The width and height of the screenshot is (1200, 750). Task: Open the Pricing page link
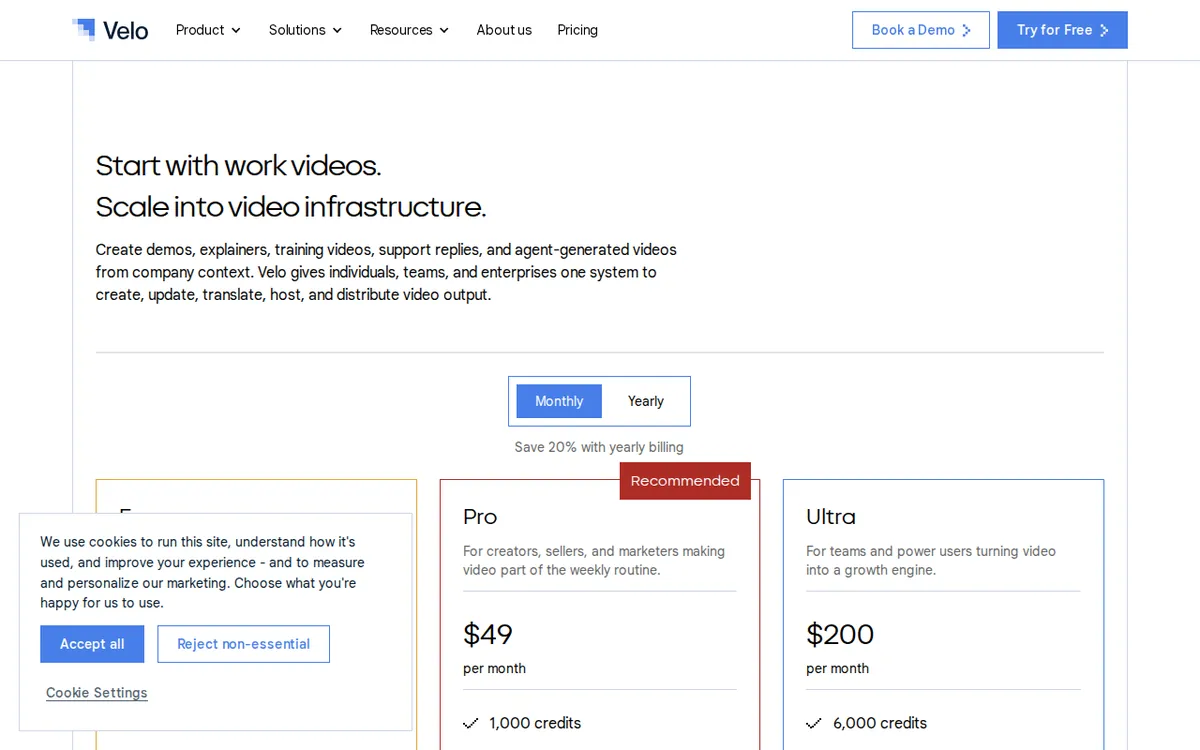(x=578, y=30)
